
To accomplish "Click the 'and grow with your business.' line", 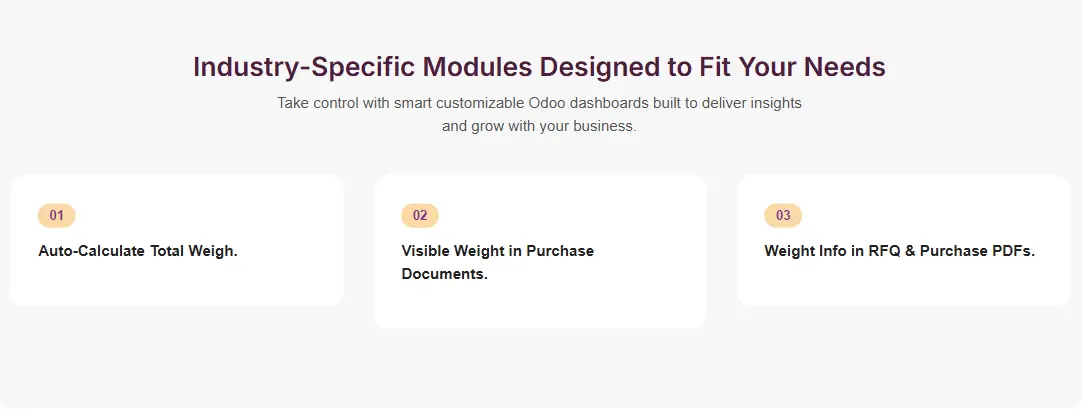I will pyautogui.click(x=539, y=127).
